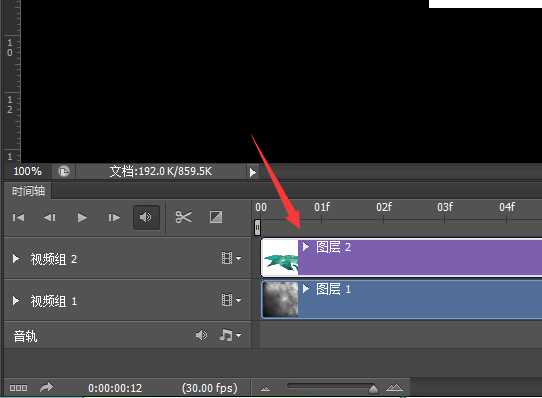Viewport: 542px width, 398px height.
Task: Split clip at playhead with scissors
Action: tap(183, 217)
